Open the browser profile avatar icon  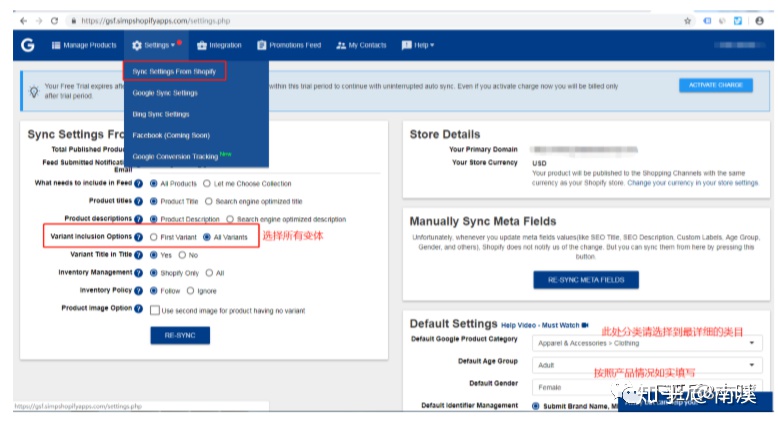[759, 21]
